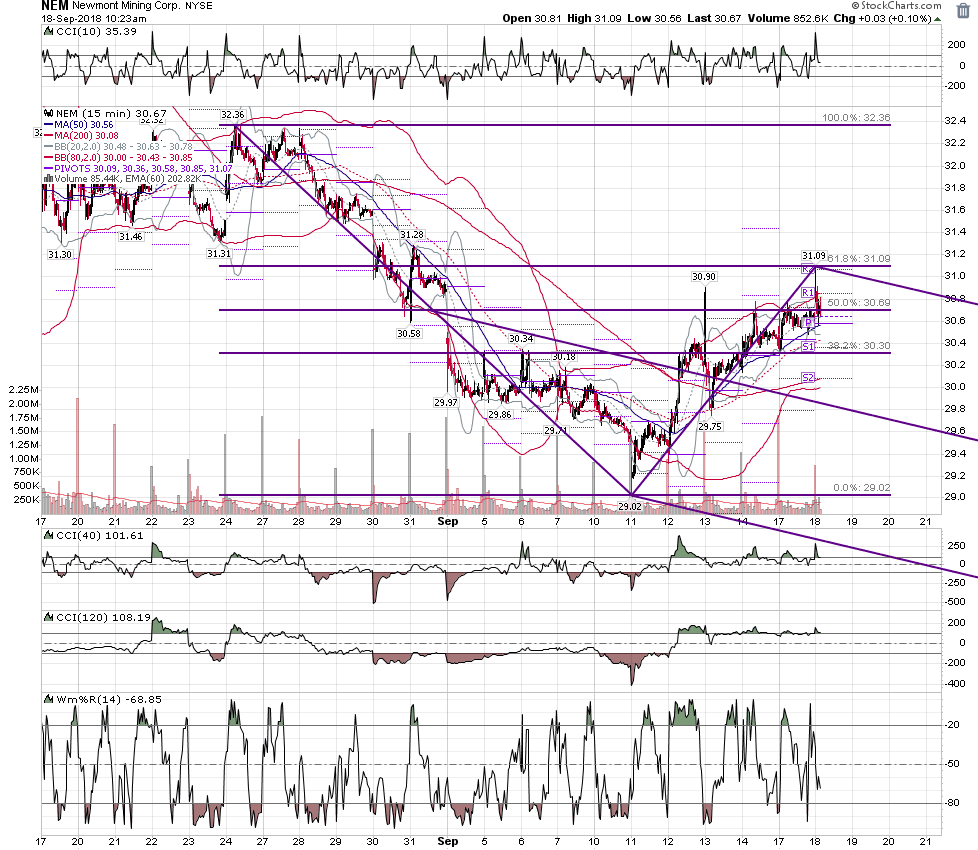Click the StockCharts.com copyright text
Image resolution: width=978 pixels, height=850 pixels.
[896, 6]
